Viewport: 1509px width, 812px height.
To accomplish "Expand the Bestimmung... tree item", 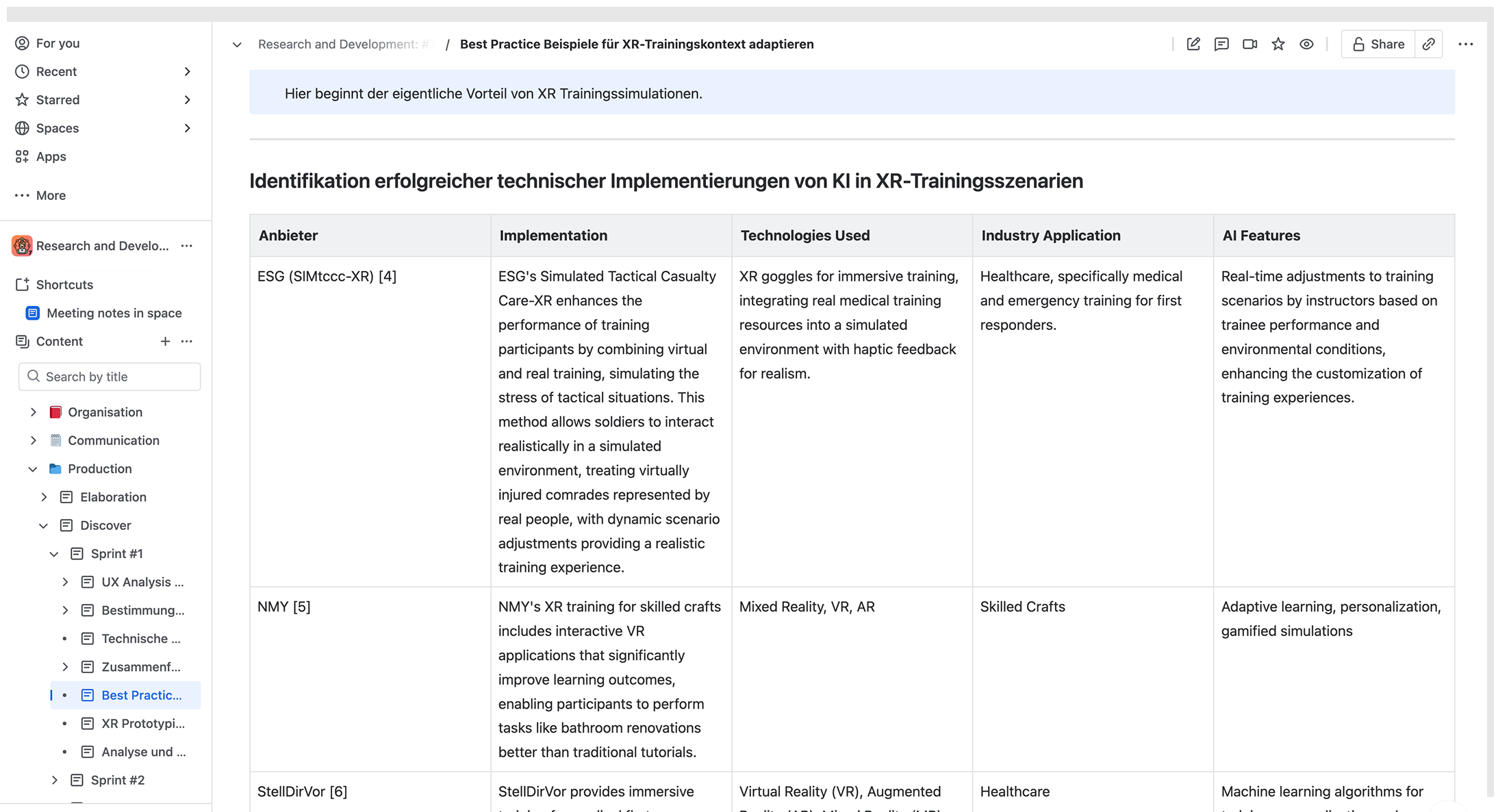I will (65, 610).
